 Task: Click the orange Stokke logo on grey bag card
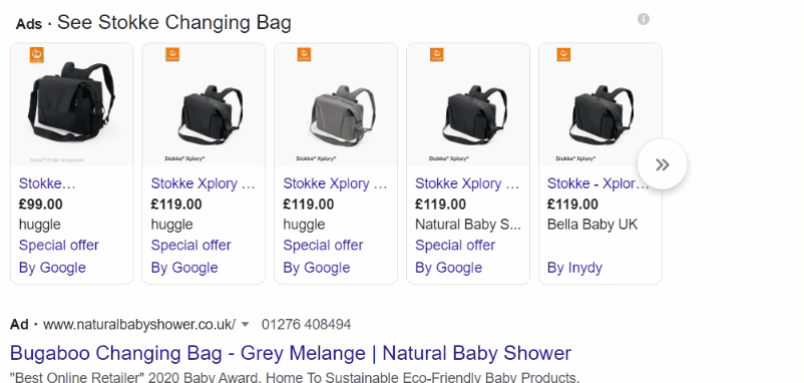305,54
